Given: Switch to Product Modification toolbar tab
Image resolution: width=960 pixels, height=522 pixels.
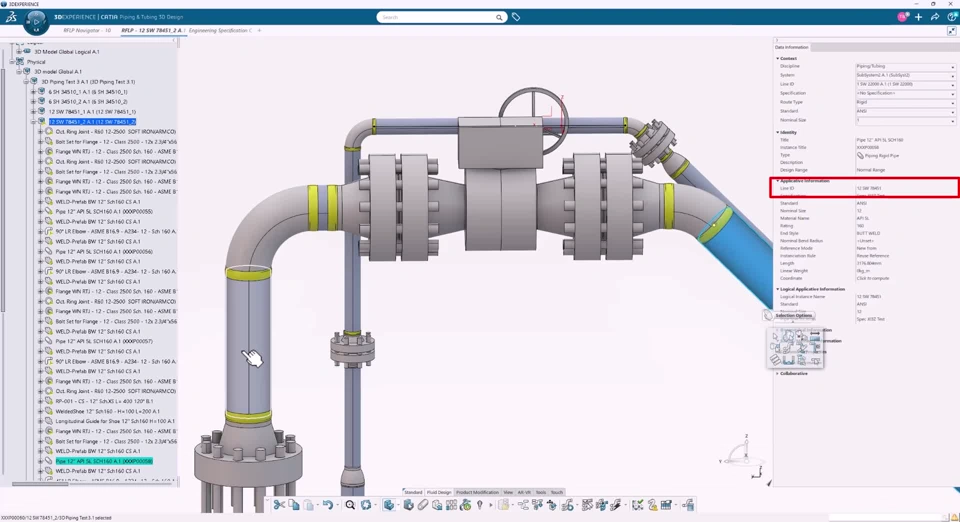Looking at the screenshot, I should (477, 492).
